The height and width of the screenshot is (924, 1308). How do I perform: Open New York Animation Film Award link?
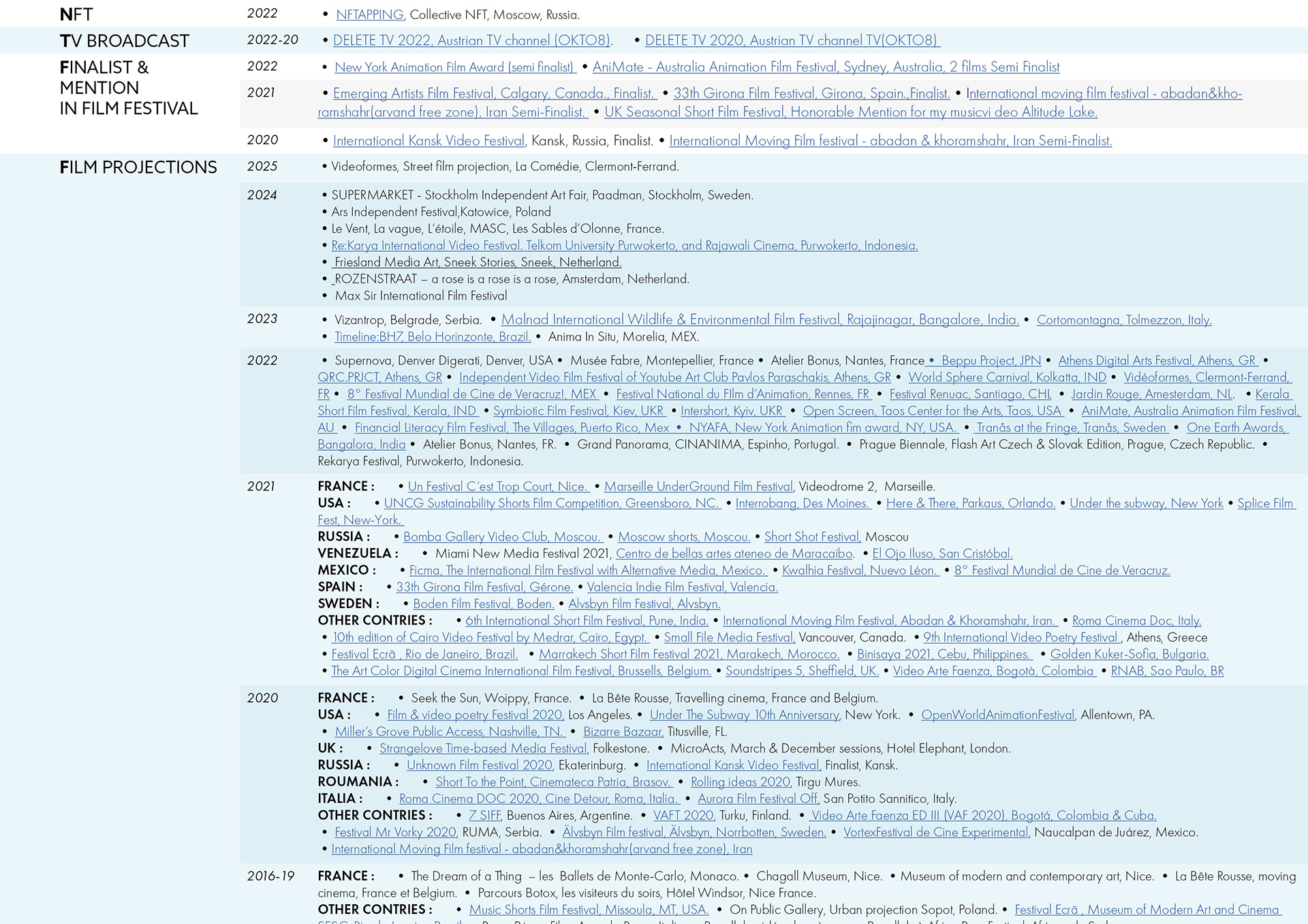[454, 67]
